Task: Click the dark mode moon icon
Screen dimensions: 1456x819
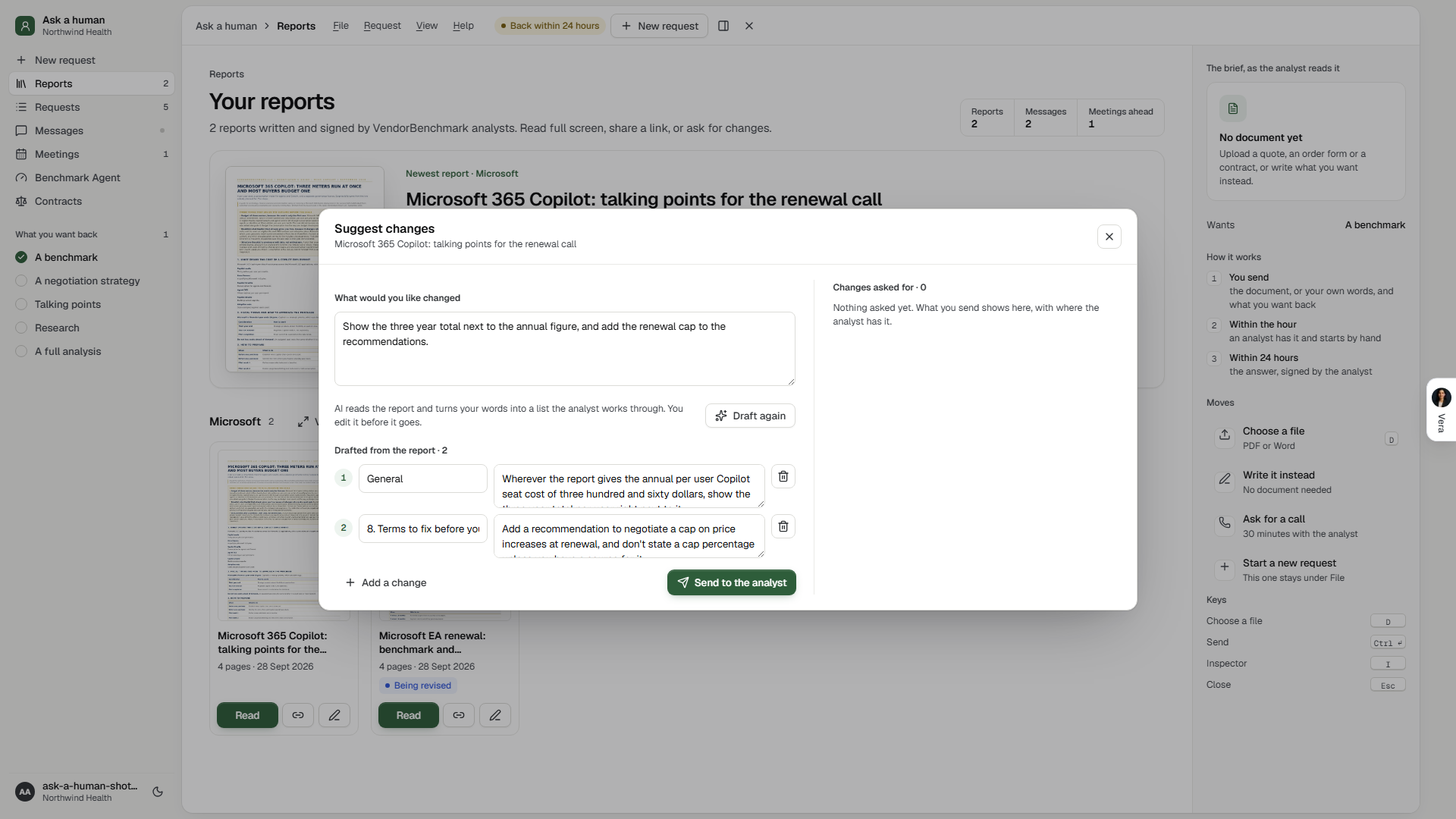Action: pos(158,792)
